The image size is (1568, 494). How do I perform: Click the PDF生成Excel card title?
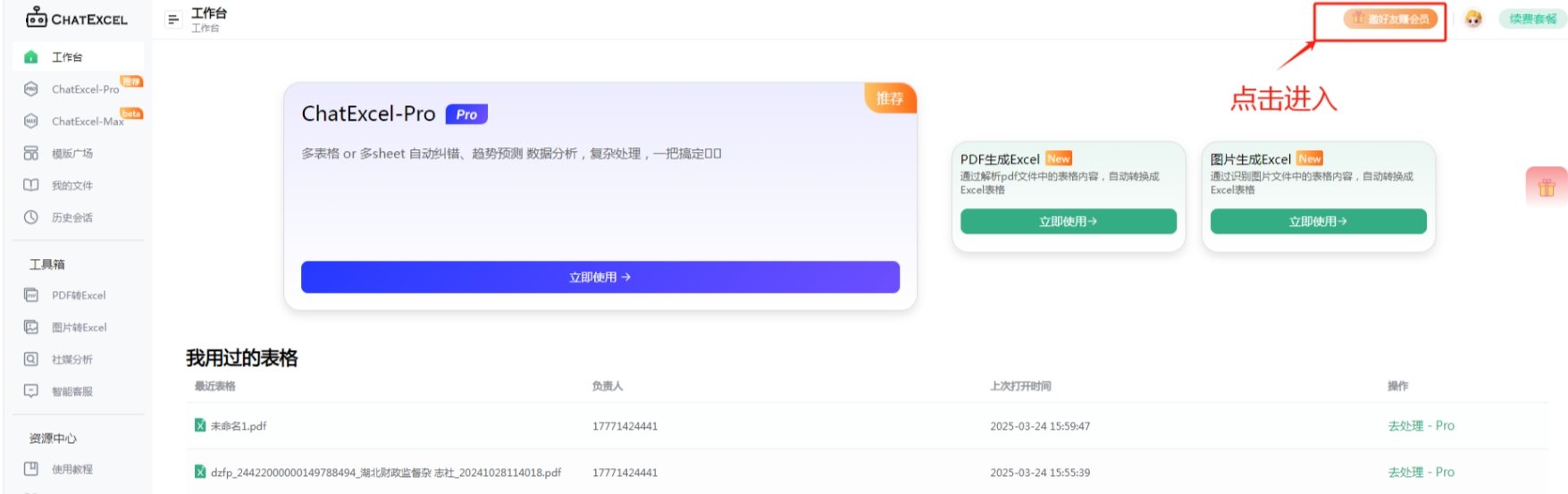pos(1000,159)
